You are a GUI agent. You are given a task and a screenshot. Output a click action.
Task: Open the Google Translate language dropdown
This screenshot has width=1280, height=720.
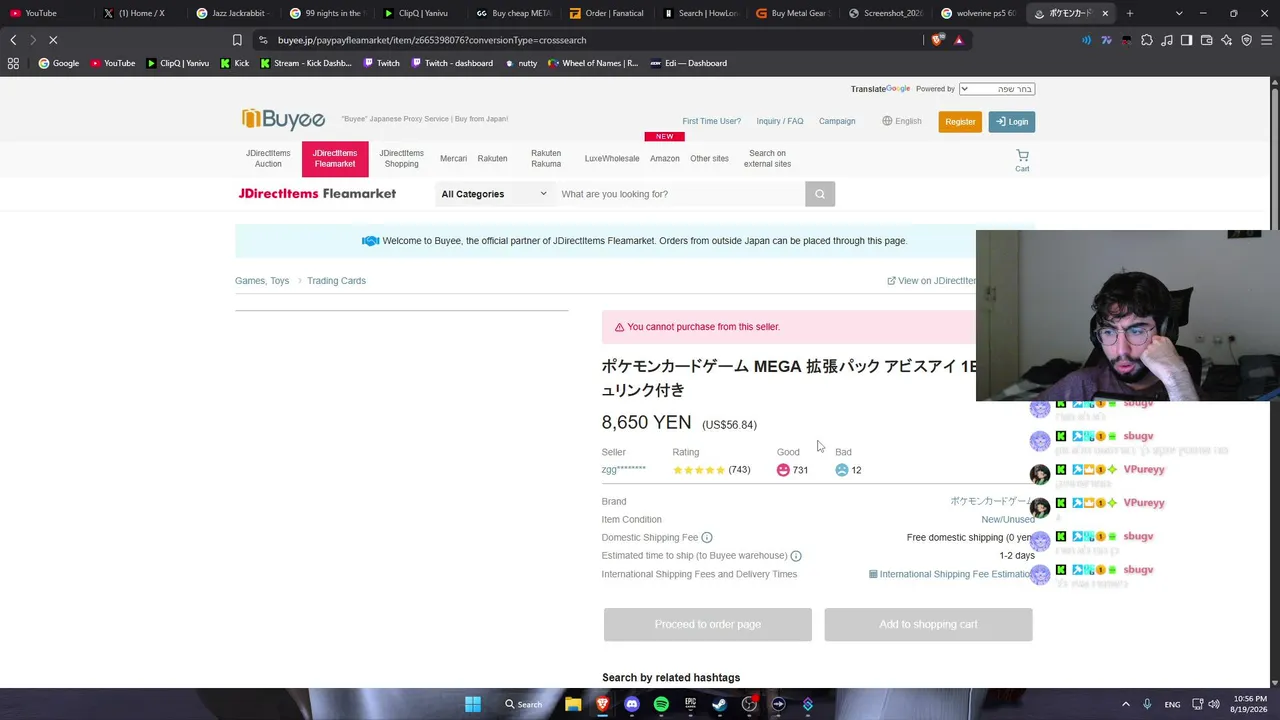(x=996, y=89)
